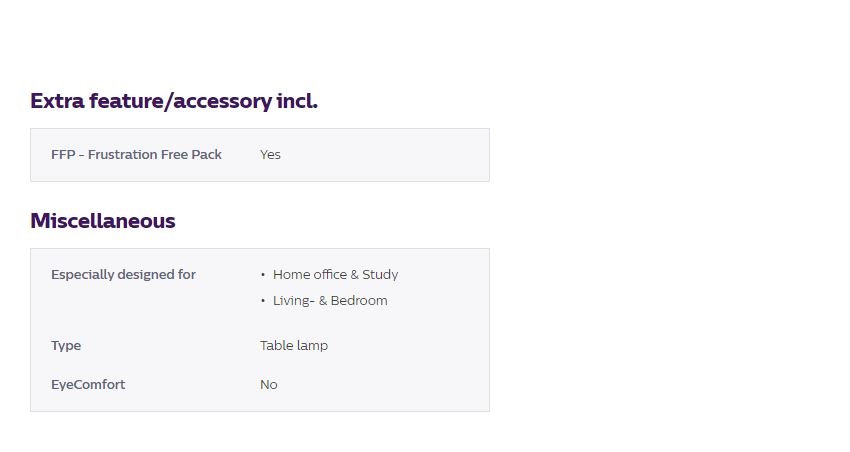Click the word 'Bedroom' in the list
The height and width of the screenshot is (452, 850).
coord(359,301)
